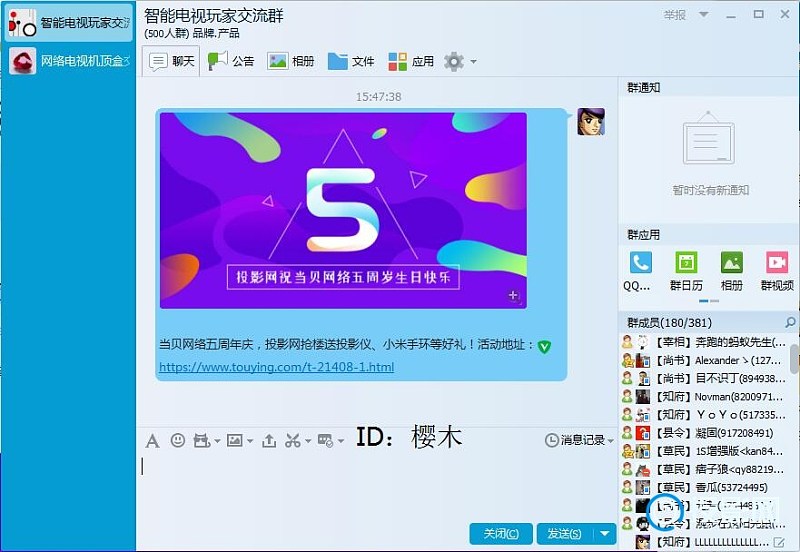Click the message manager icon beside the scissors
The image size is (800, 552).
[x=326, y=440]
